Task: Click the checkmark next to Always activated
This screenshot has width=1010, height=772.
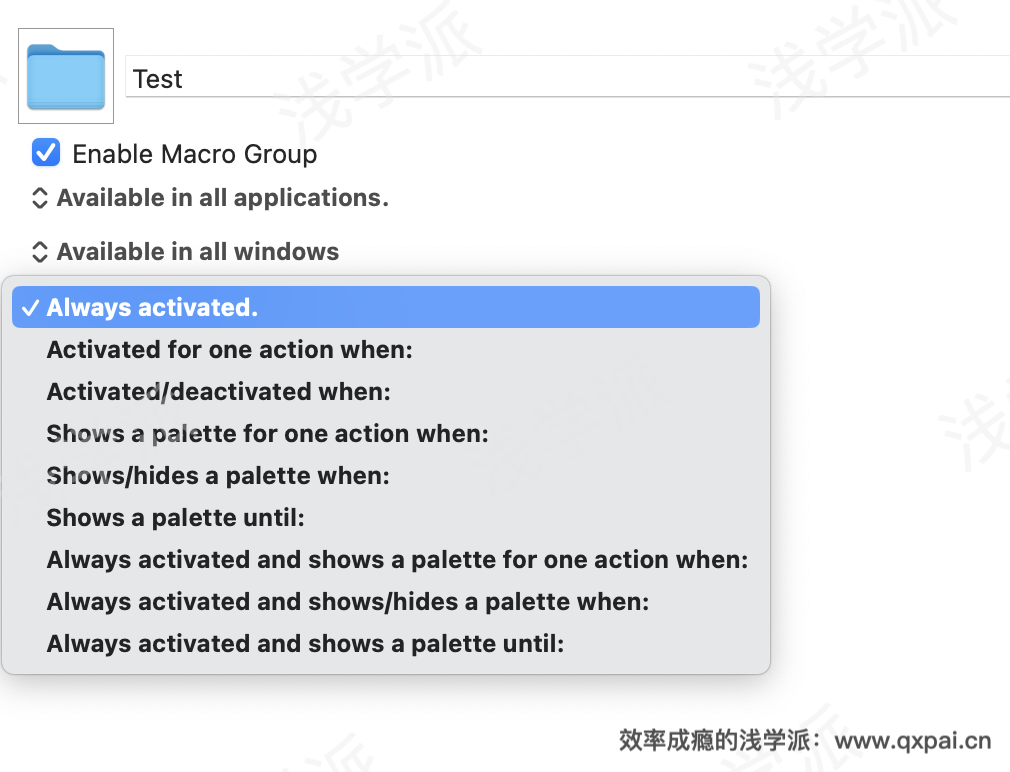Action: coord(30,308)
